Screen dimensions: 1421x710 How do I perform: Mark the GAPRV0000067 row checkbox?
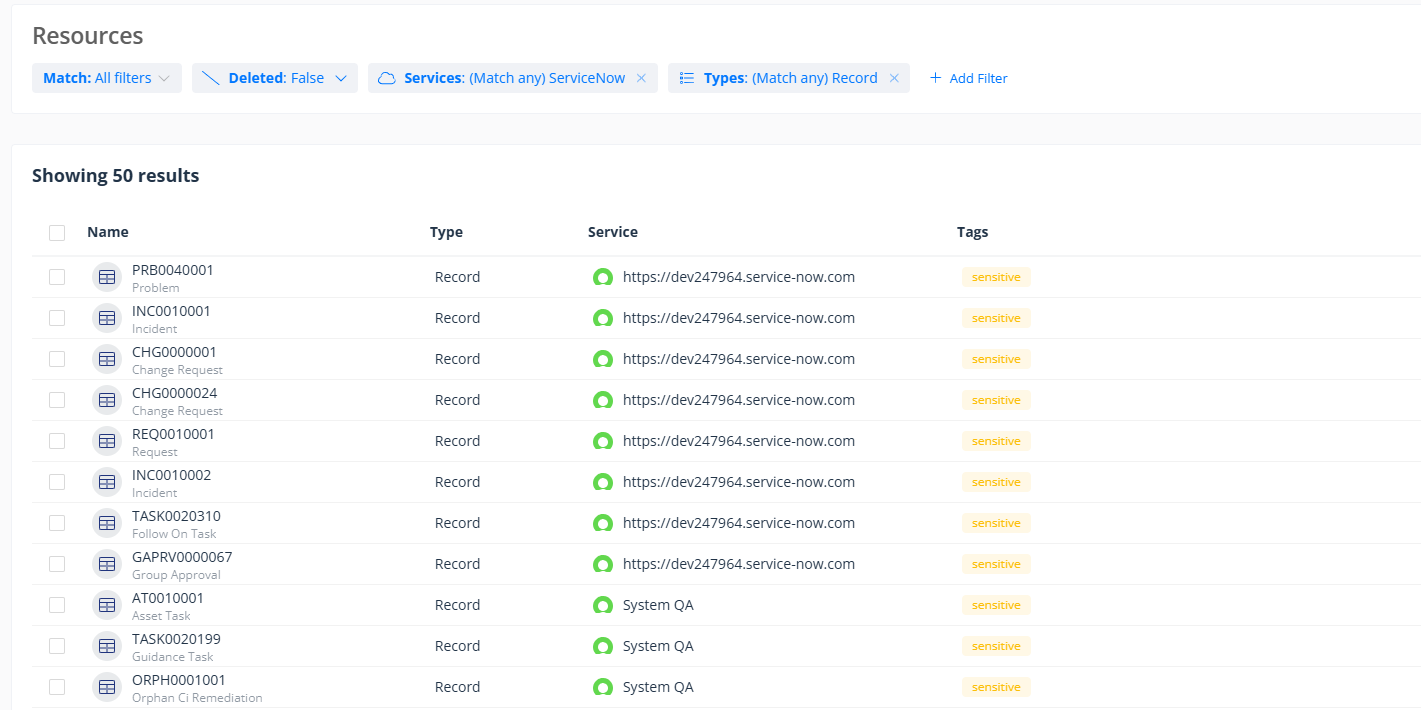point(57,564)
